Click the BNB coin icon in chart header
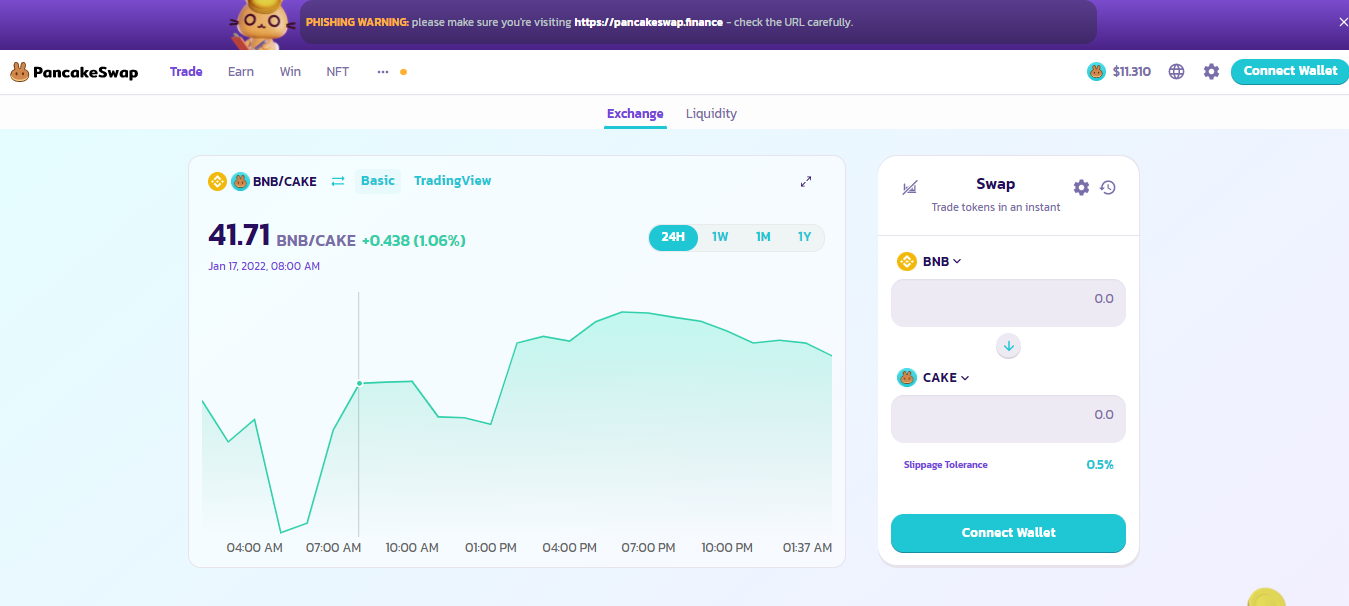 pyautogui.click(x=217, y=181)
